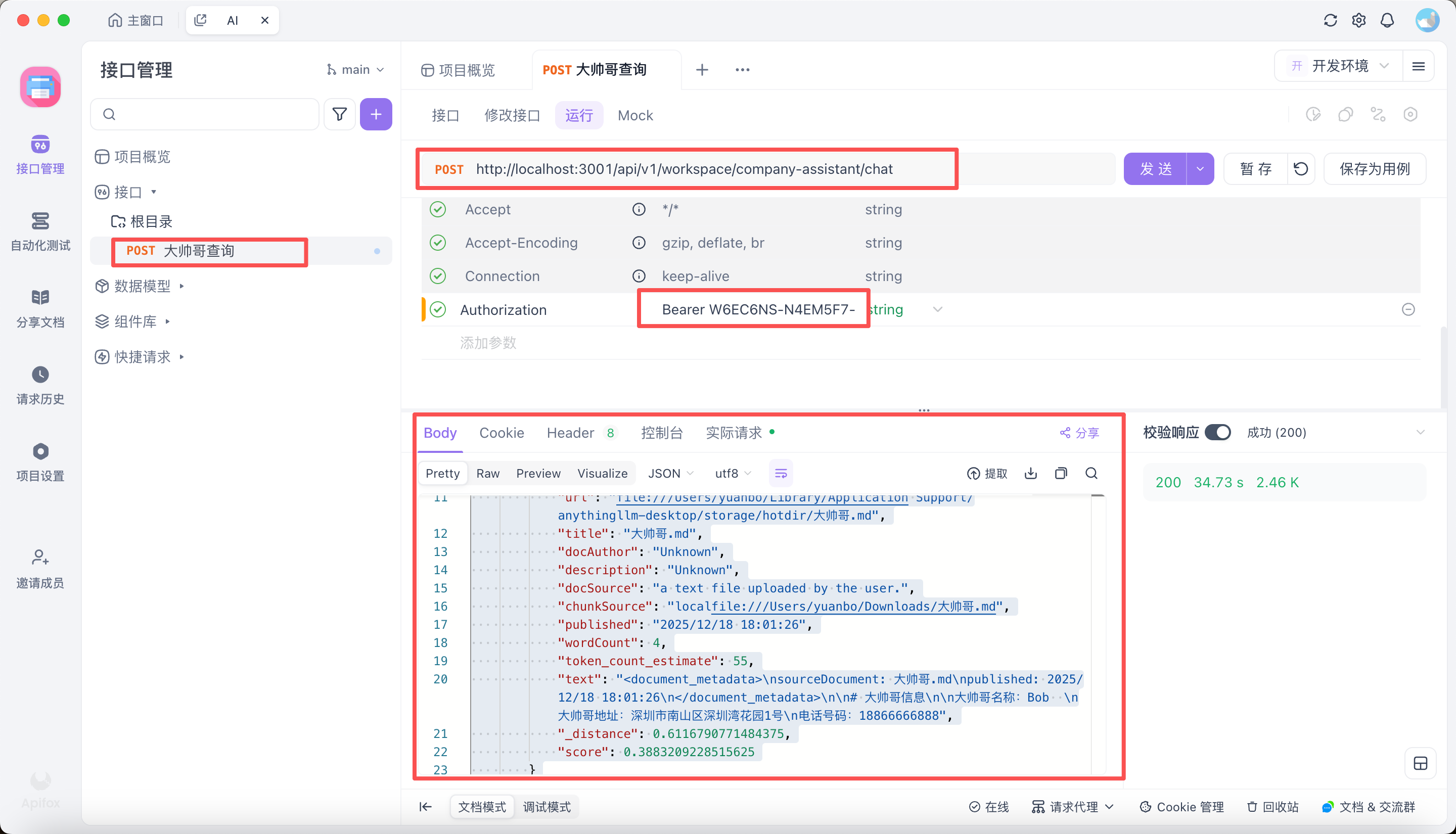Uncheck the Accept-Encoding header checkbox

438,243
